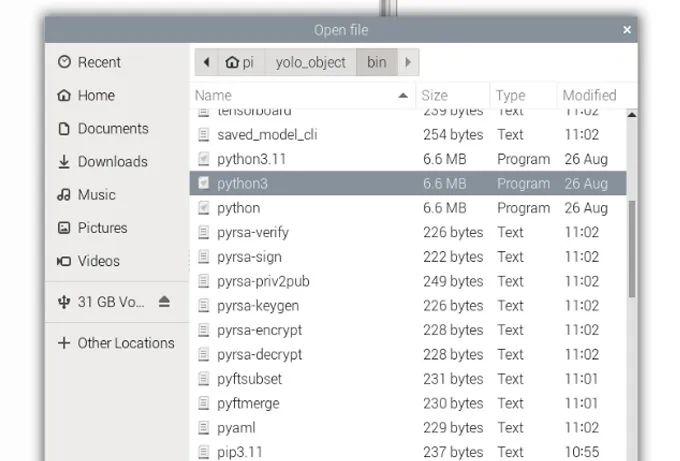Sort files by the Type column
680x461 pixels.
pyautogui.click(x=523, y=95)
